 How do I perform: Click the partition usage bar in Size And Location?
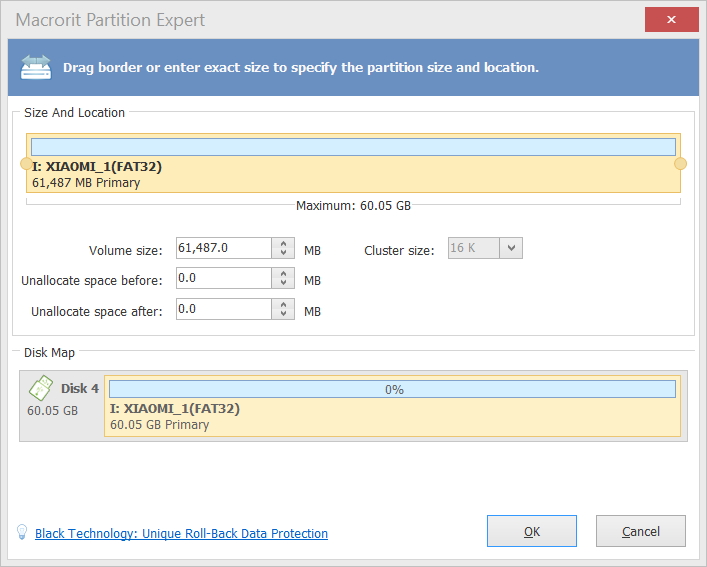click(353, 147)
